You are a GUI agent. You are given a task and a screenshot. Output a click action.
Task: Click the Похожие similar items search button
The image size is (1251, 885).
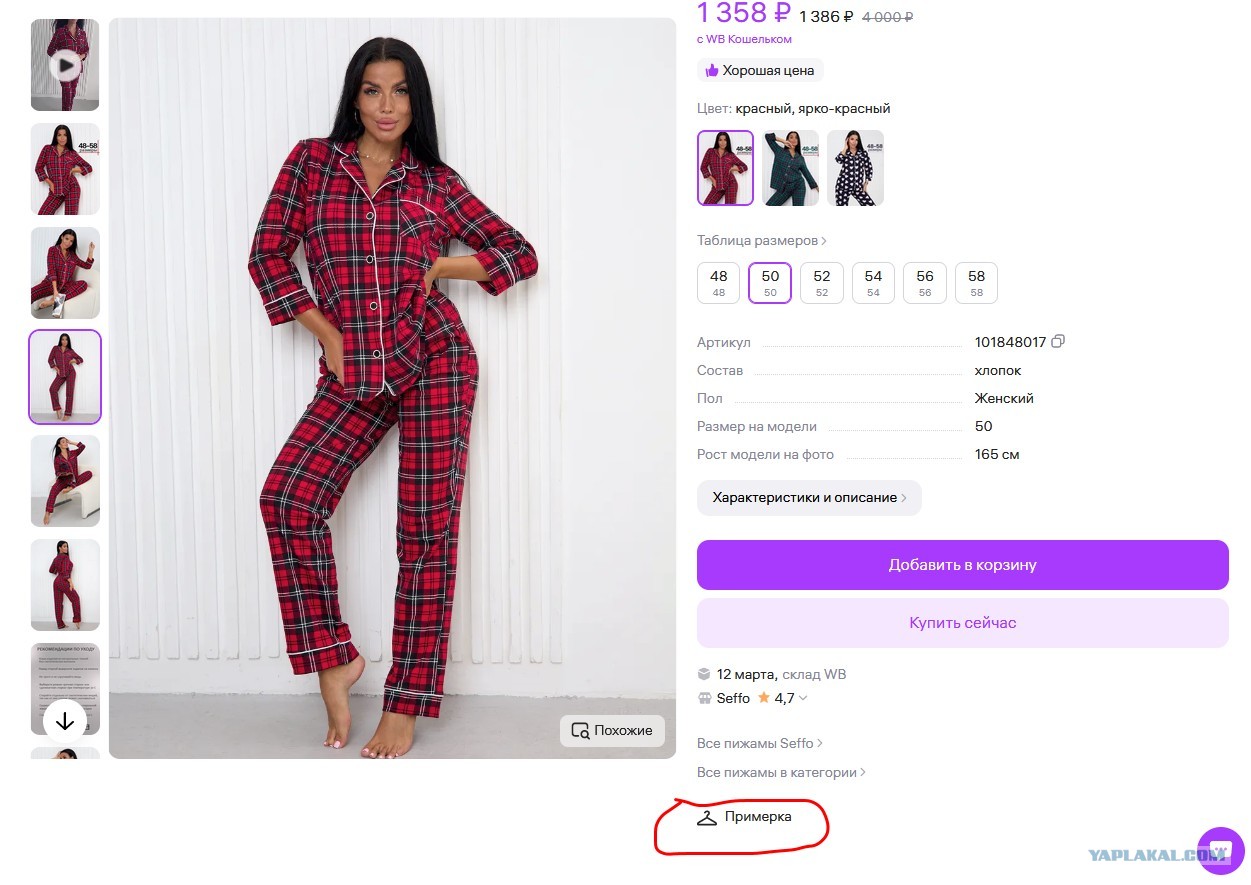[612, 730]
